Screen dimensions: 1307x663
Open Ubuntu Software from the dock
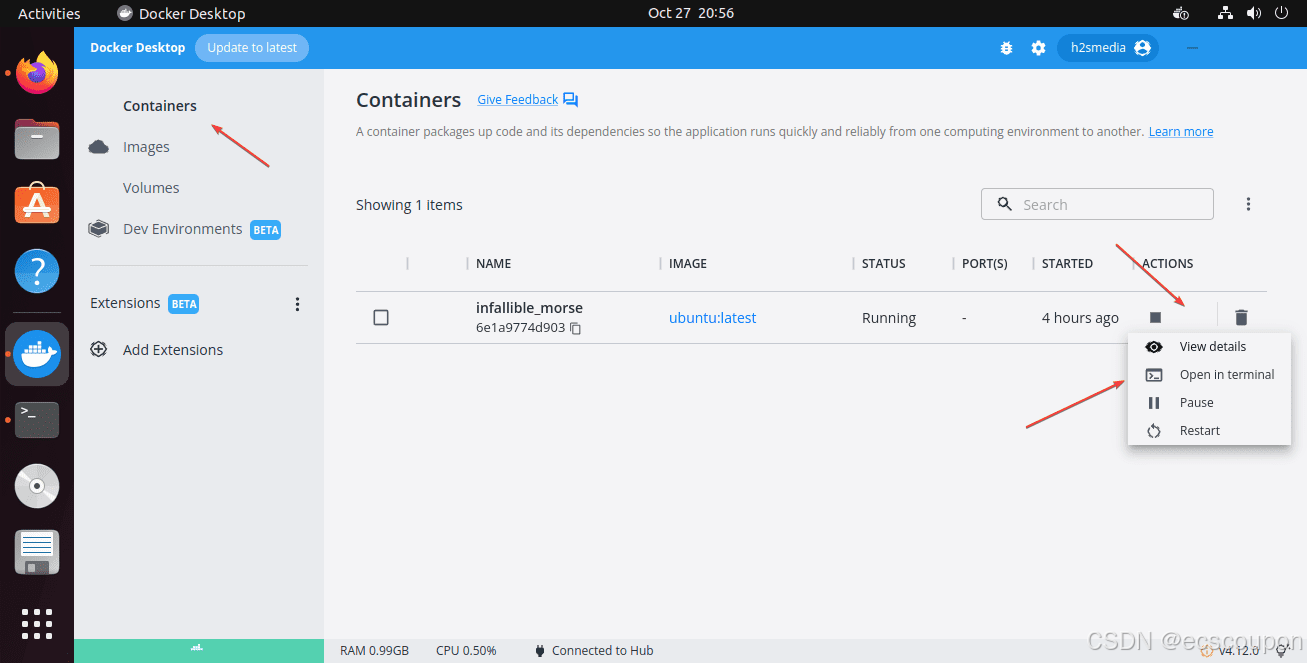coord(37,204)
